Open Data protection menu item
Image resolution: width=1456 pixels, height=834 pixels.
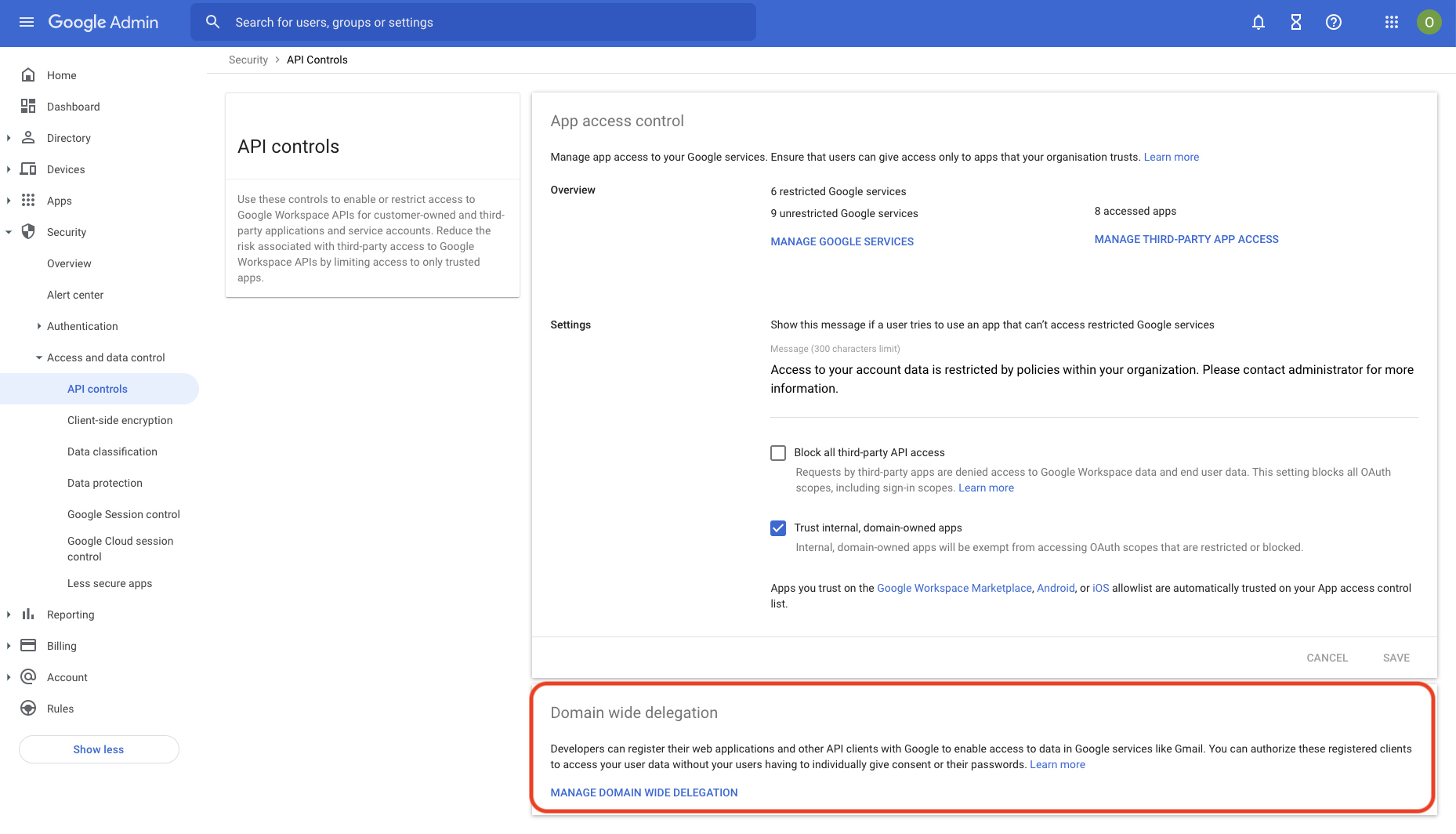[105, 483]
